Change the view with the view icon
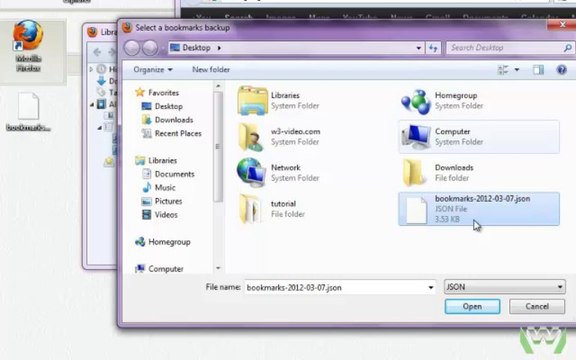Image resolution: width=576 pixels, height=360 pixels. coord(503,69)
